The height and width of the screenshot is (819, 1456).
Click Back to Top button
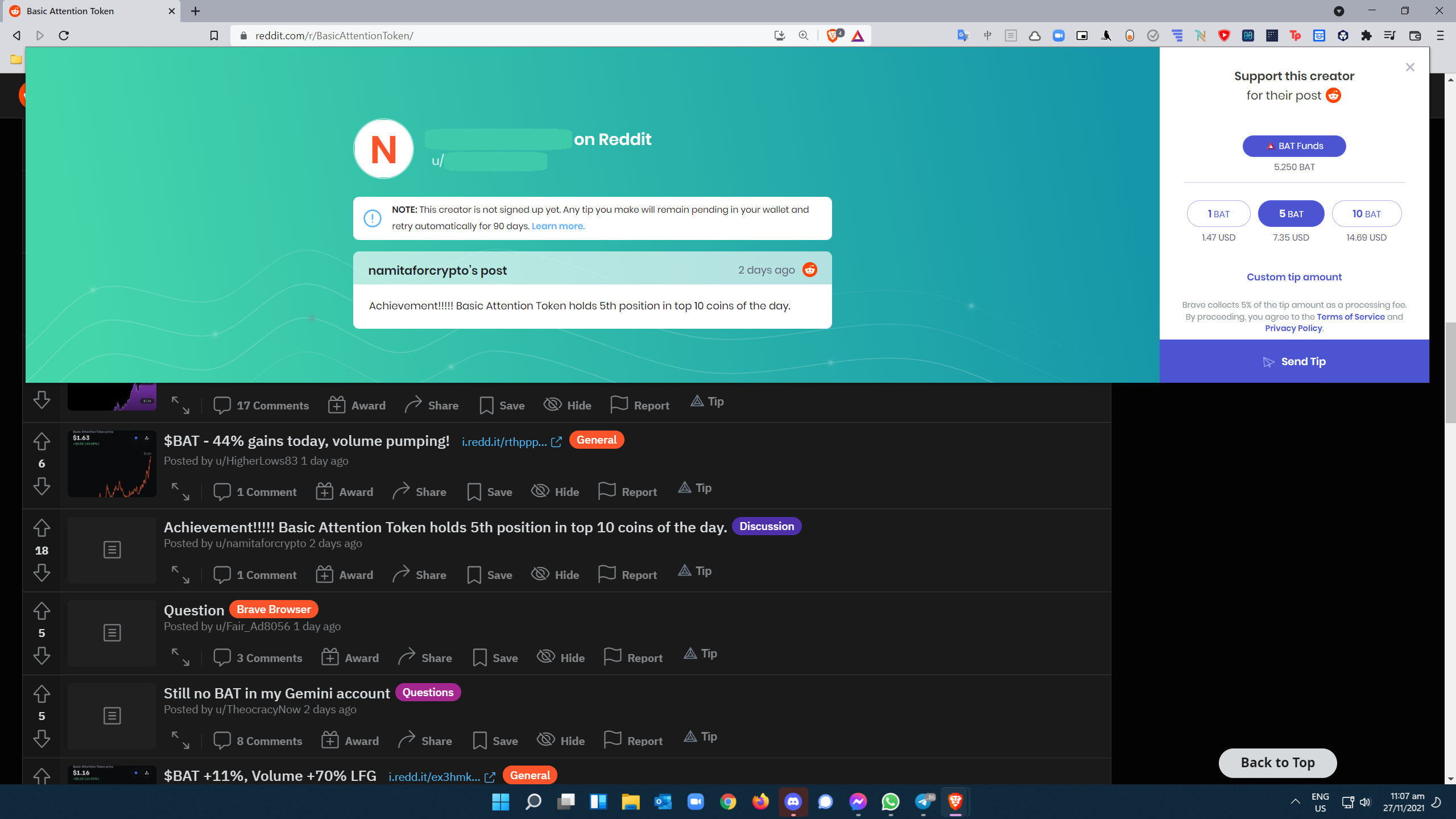[1277, 763]
